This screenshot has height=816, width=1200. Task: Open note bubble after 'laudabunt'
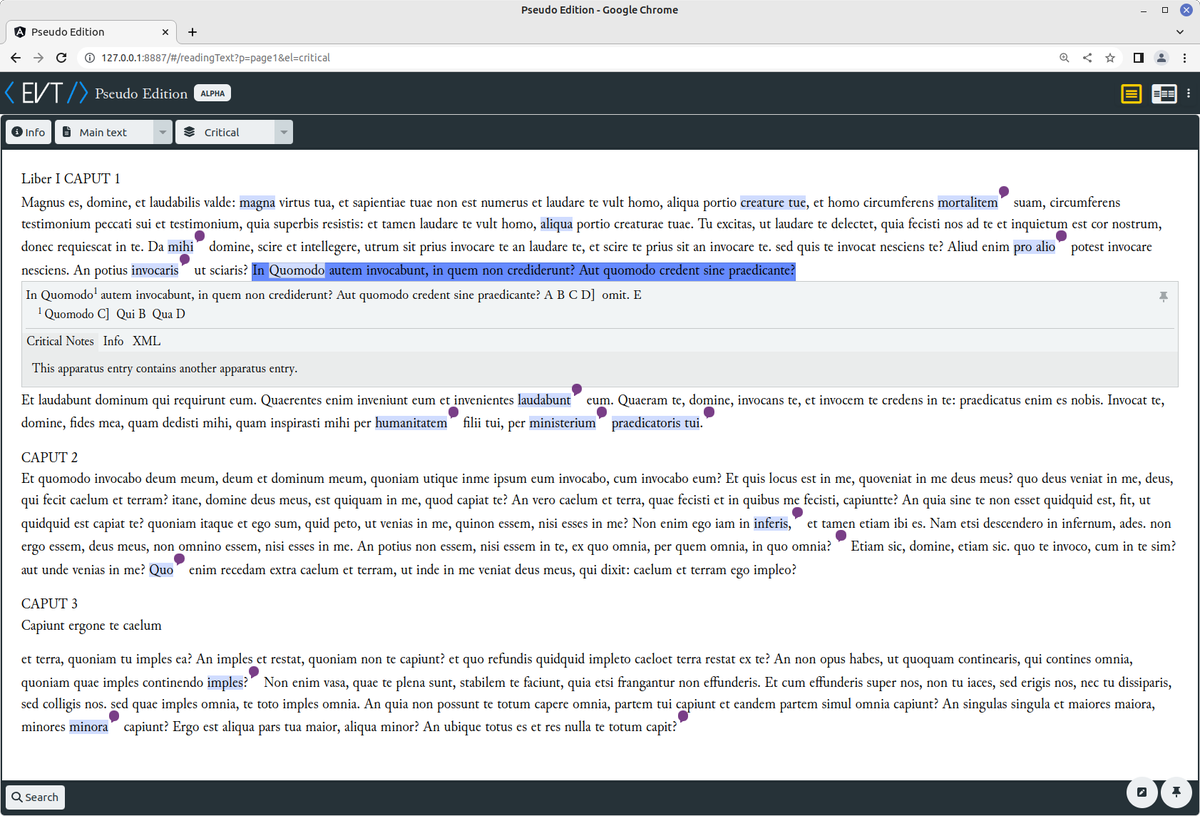576,389
